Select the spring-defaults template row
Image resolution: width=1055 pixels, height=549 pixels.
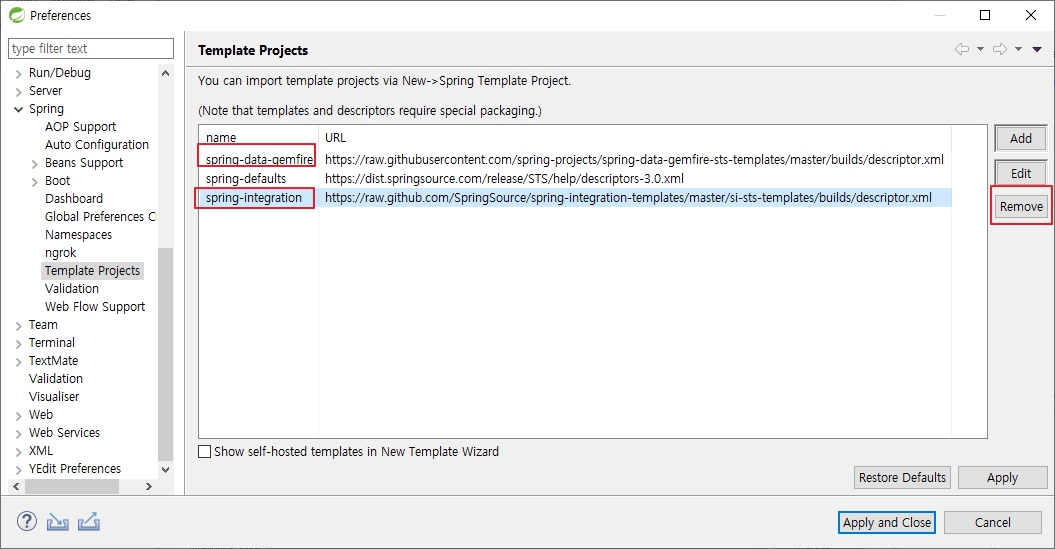[x=575, y=178]
